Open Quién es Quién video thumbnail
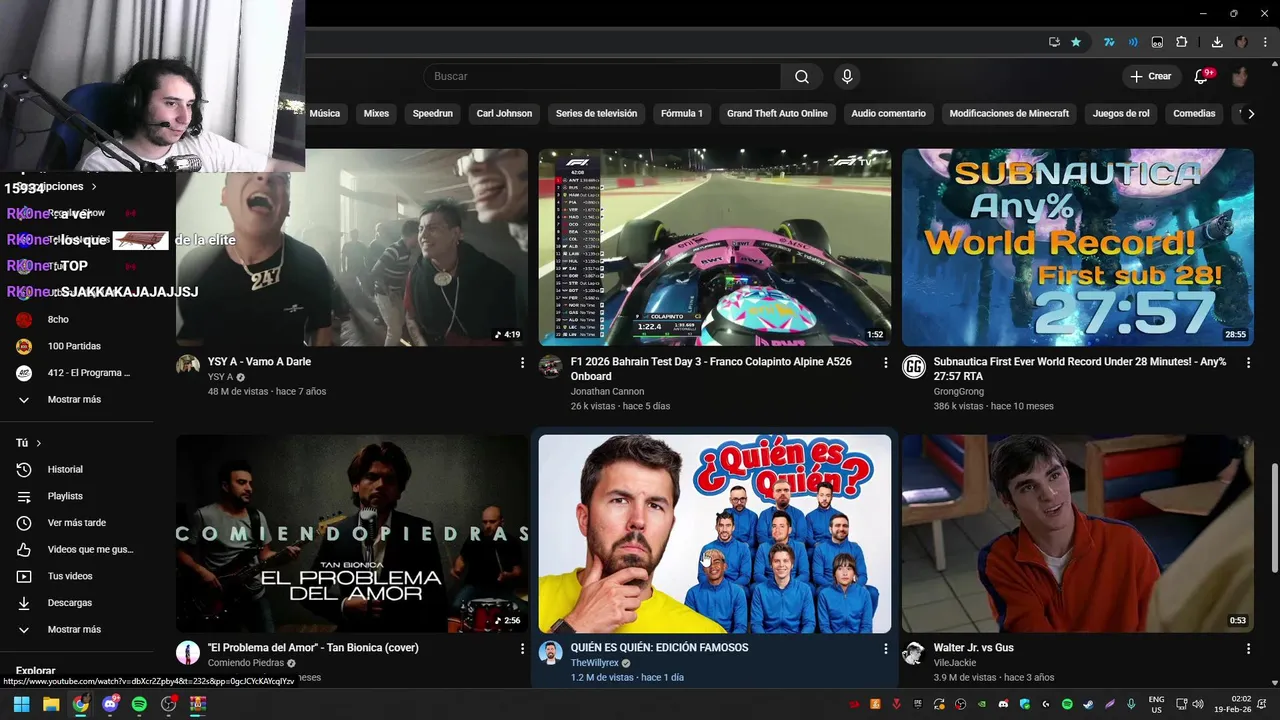Image resolution: width=1280 pixels, height=720 pixels. pyautogui.click(x=715, y=533)
